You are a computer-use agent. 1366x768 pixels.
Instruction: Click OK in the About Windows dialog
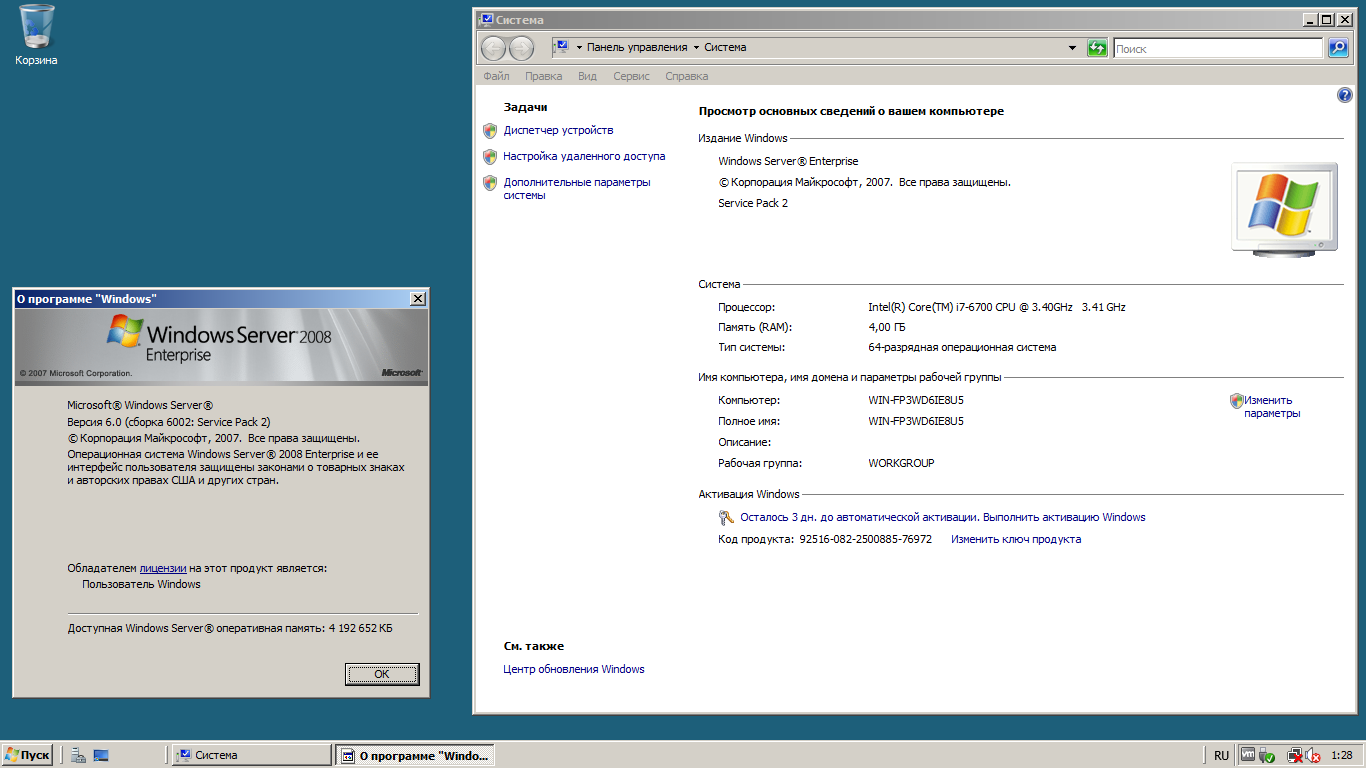click(382, 674)
